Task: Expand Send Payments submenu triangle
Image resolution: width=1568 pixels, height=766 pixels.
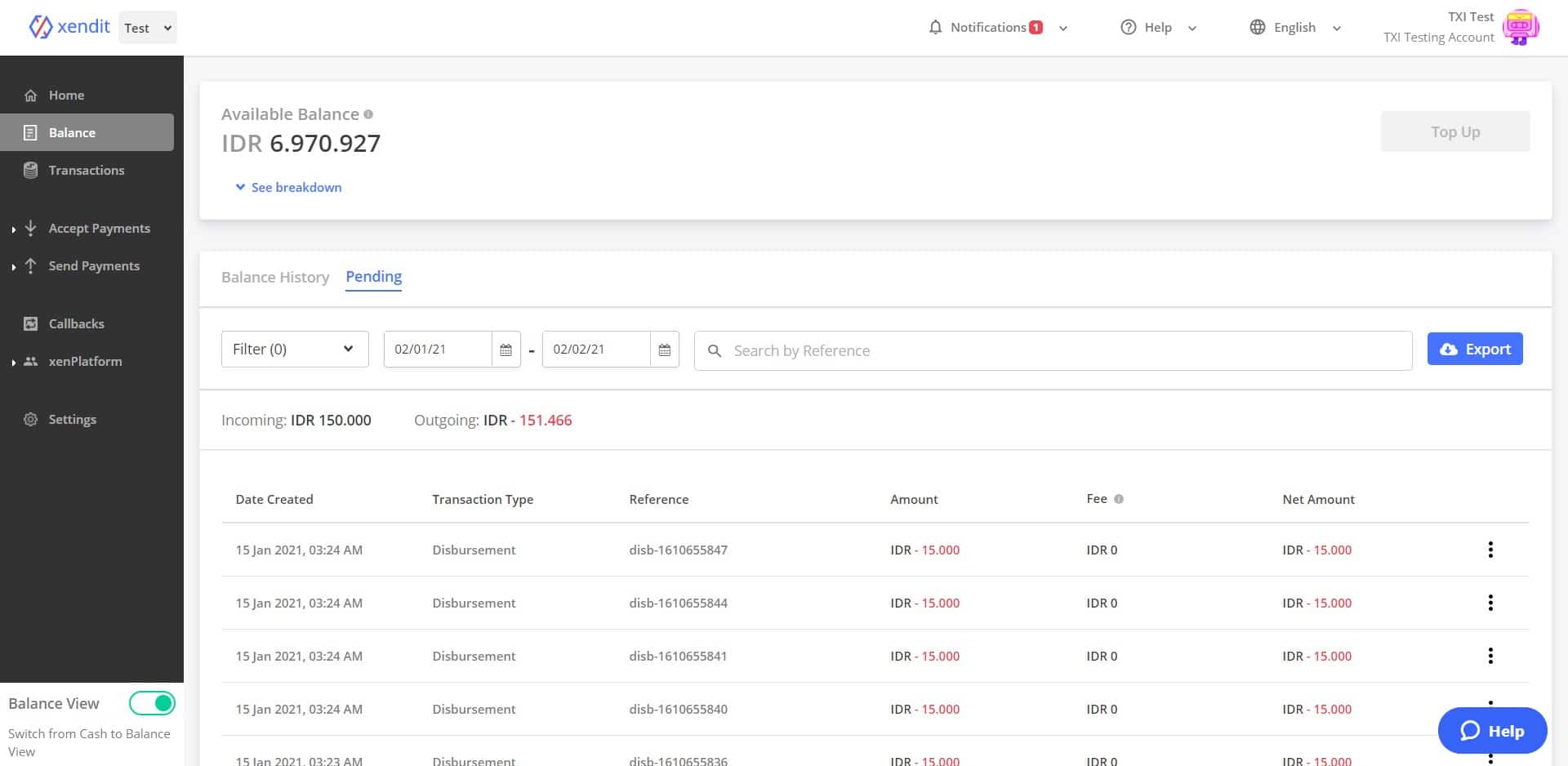Action: [13, 267]
